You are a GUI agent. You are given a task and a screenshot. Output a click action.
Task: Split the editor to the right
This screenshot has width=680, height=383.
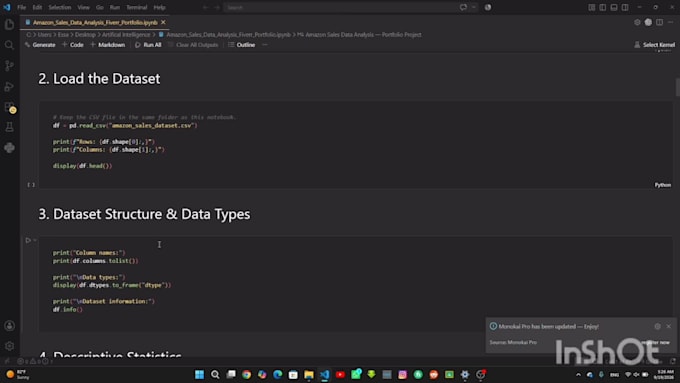pos(659,23)
